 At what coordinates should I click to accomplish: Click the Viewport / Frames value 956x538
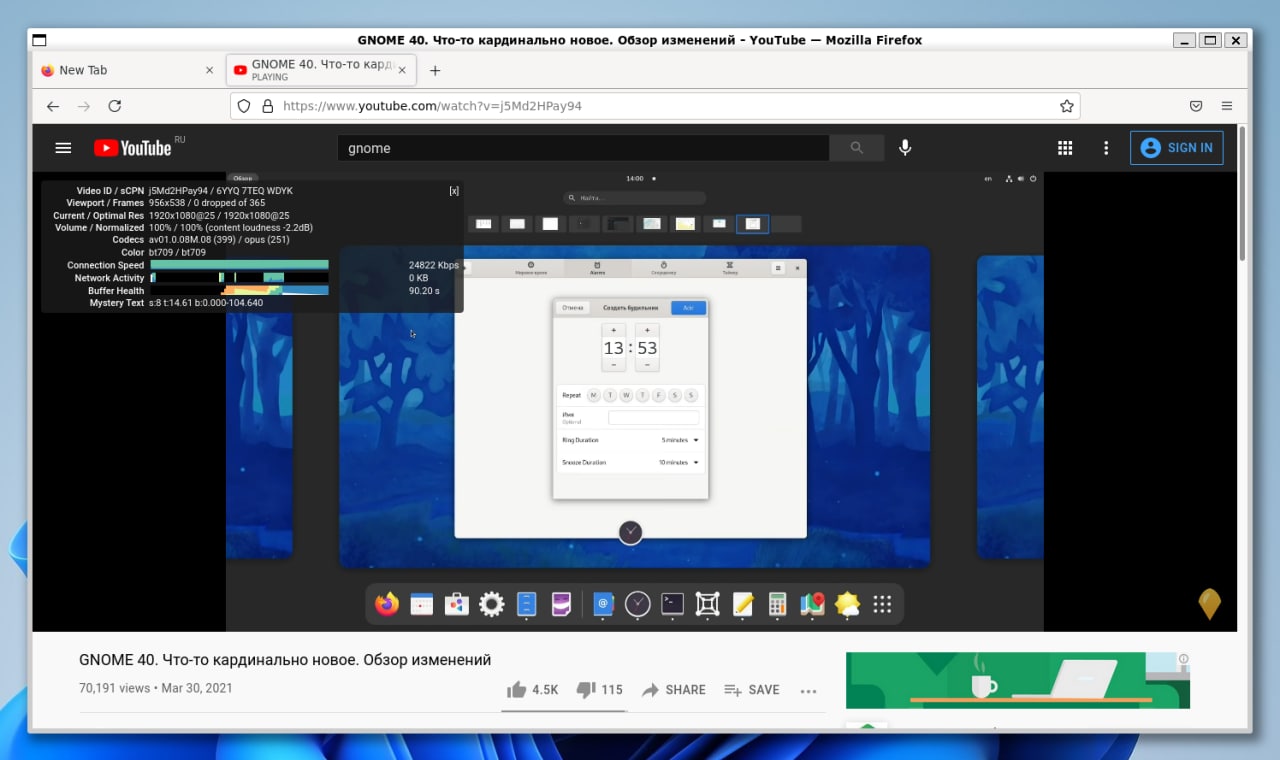click(x=206, y=203)
